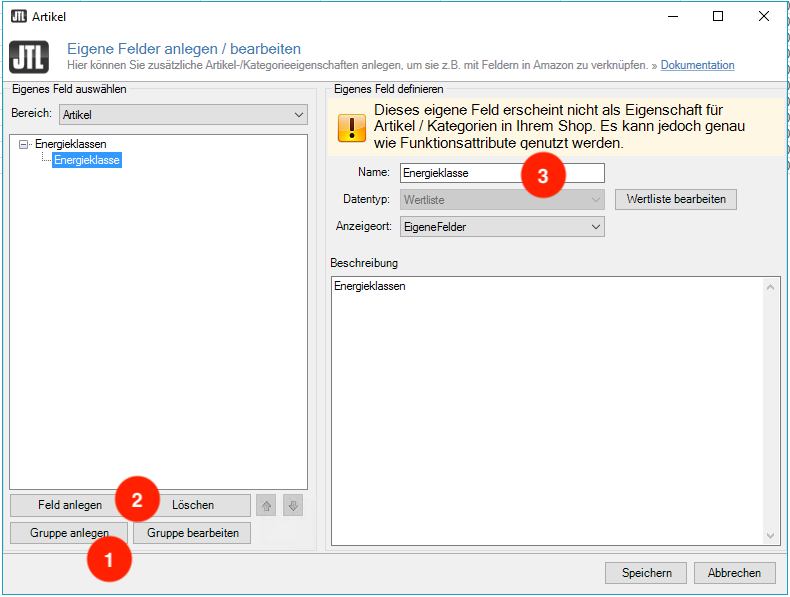Click the small JTL title bar icon
This screenshot has width=790, height=597.
point(19,16)
